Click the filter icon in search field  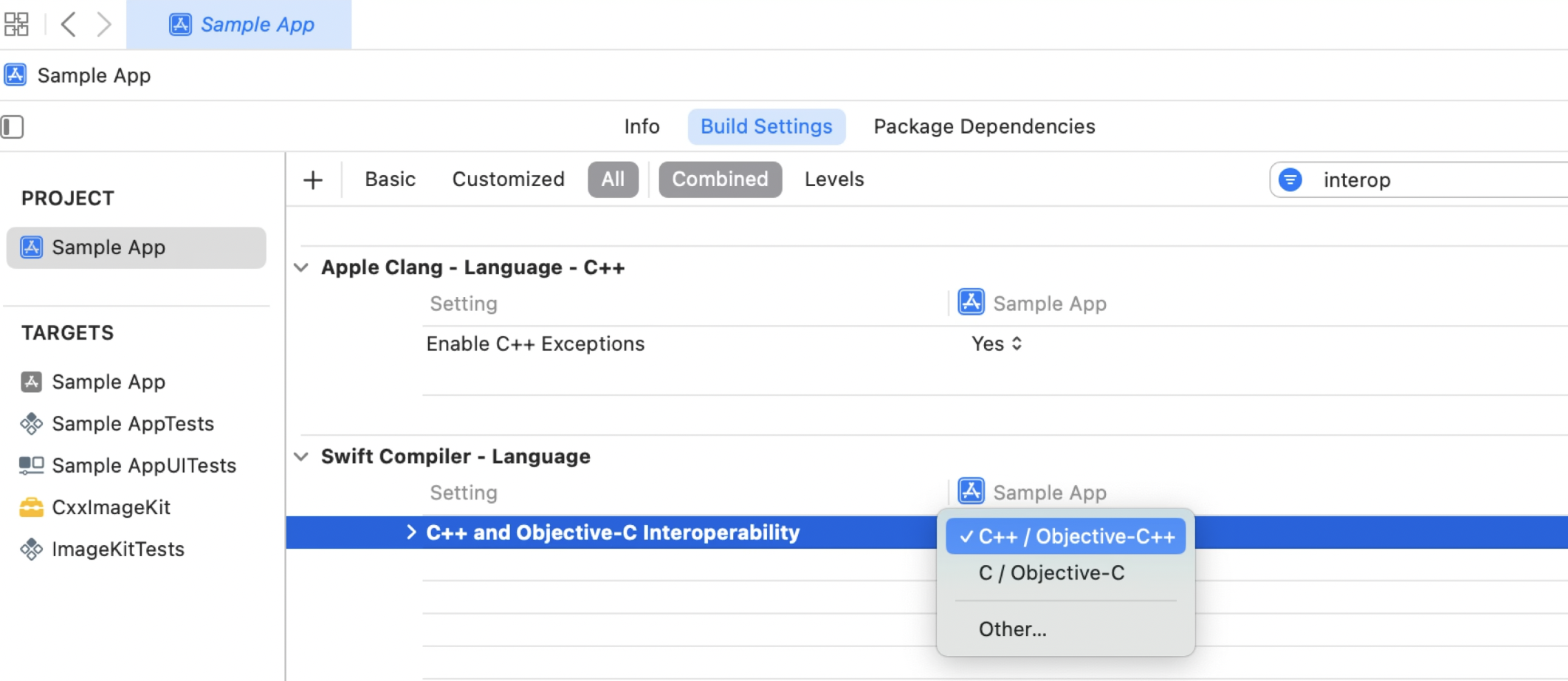pos(1290,179)
